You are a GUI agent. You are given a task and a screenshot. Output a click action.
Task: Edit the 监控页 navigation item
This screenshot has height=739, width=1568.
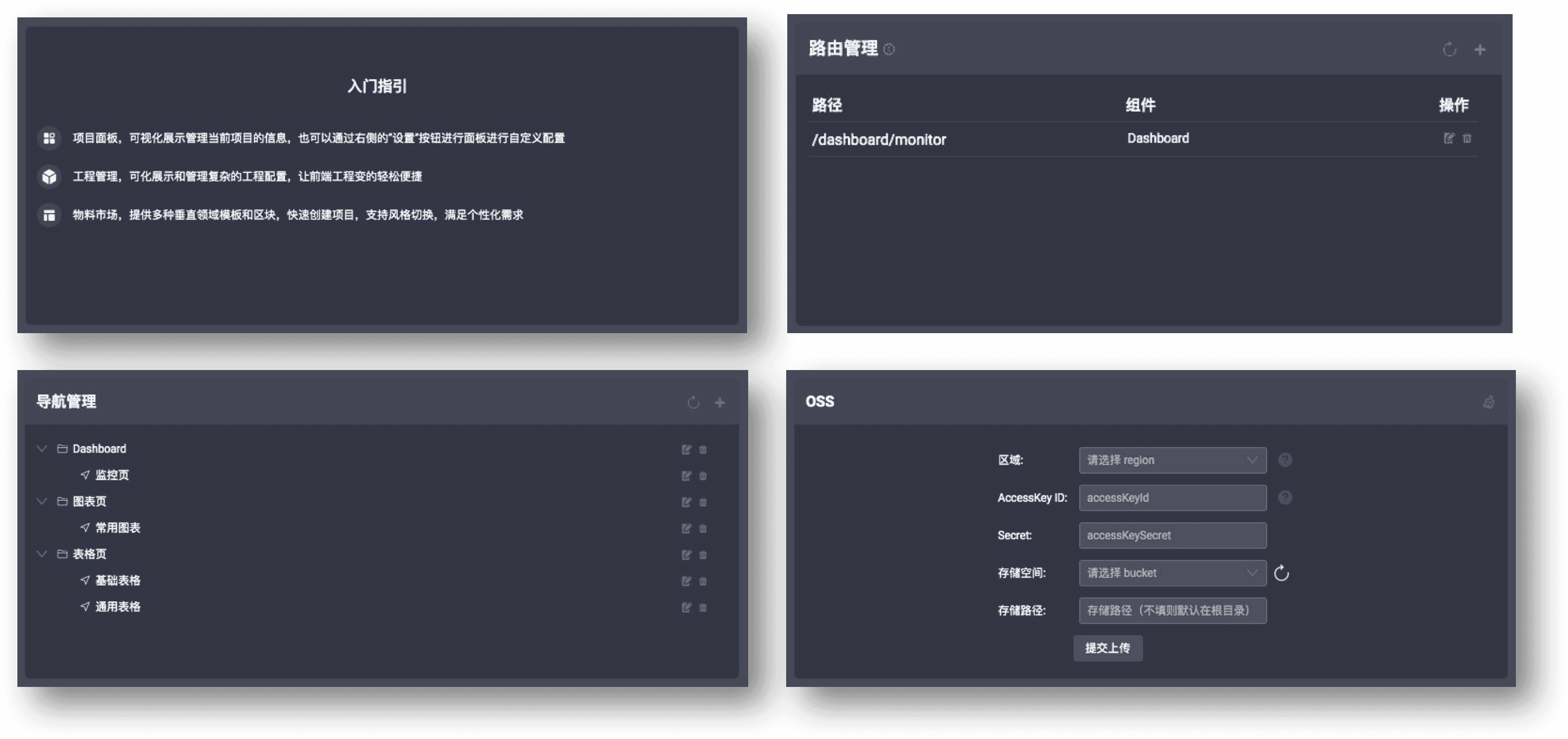coord(686,476)
